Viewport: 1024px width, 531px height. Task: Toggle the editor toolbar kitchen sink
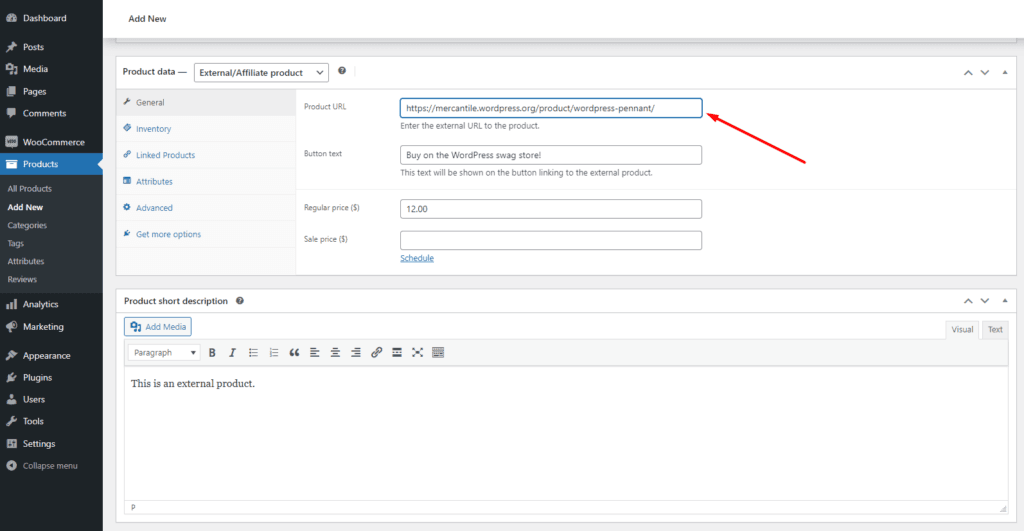tap(438, 353)
